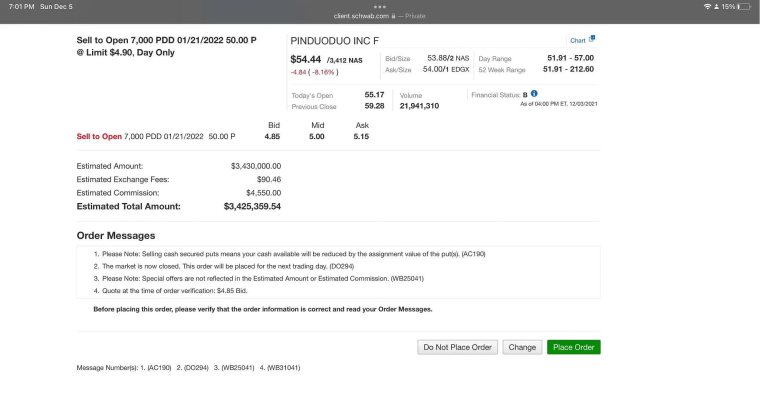
Task: Click the Financial Status info icon
Action: click(534, 93)
